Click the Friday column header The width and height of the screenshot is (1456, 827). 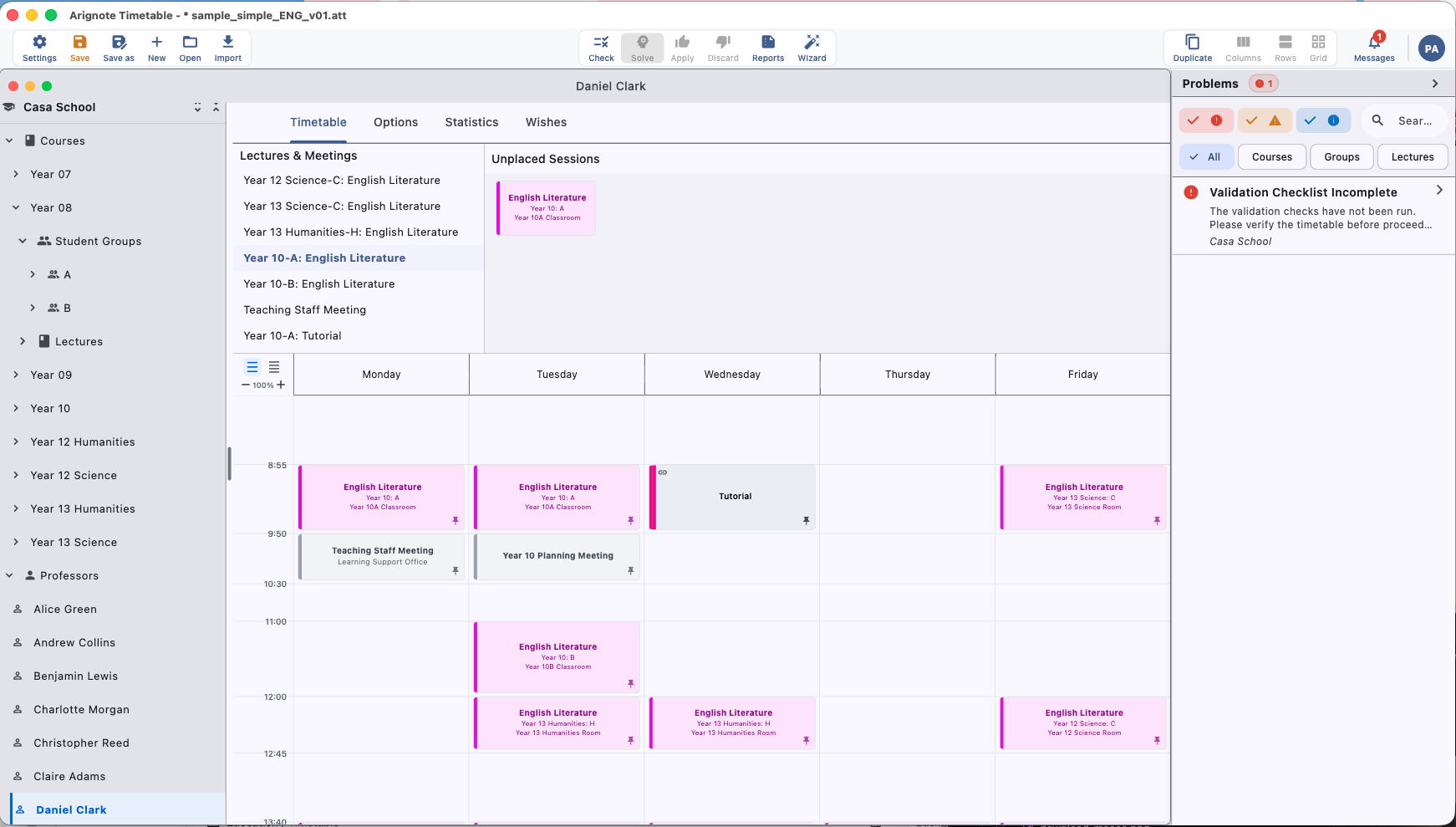click(x=1082, y=375)
